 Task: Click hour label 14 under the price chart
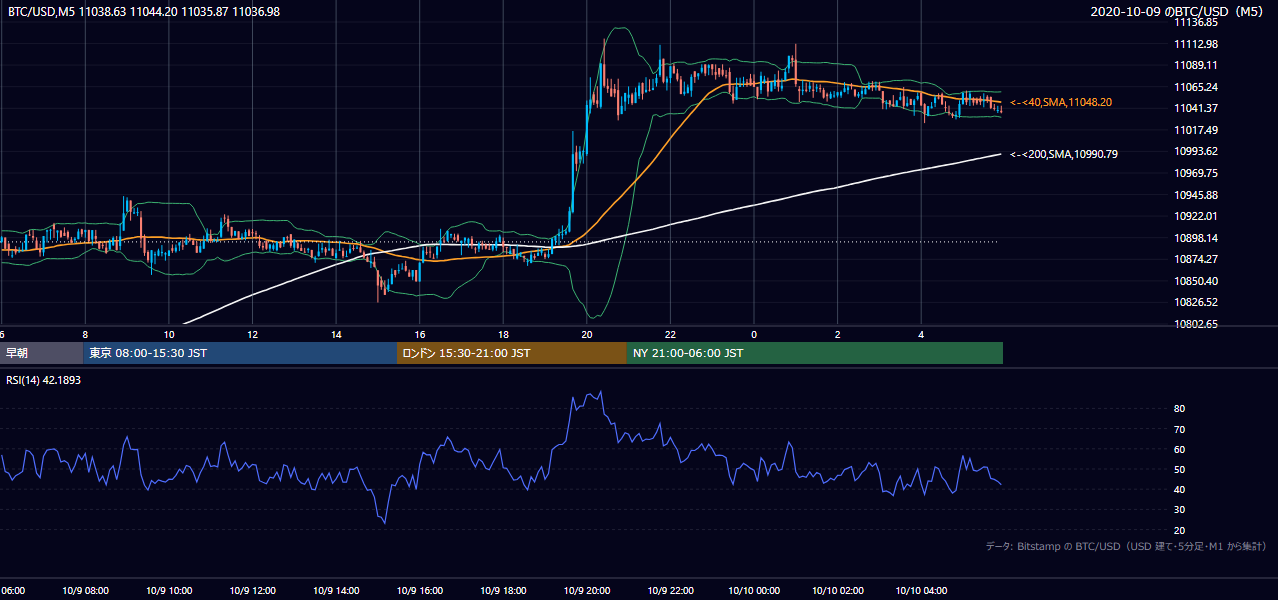coord(336,334)
